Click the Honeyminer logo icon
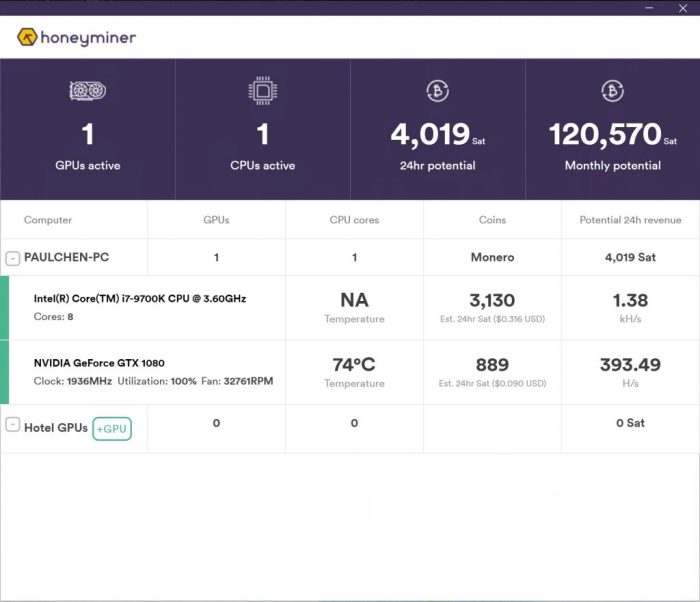Screen dimensions: 700x602 pyautogui.click(x=27, y=38)
